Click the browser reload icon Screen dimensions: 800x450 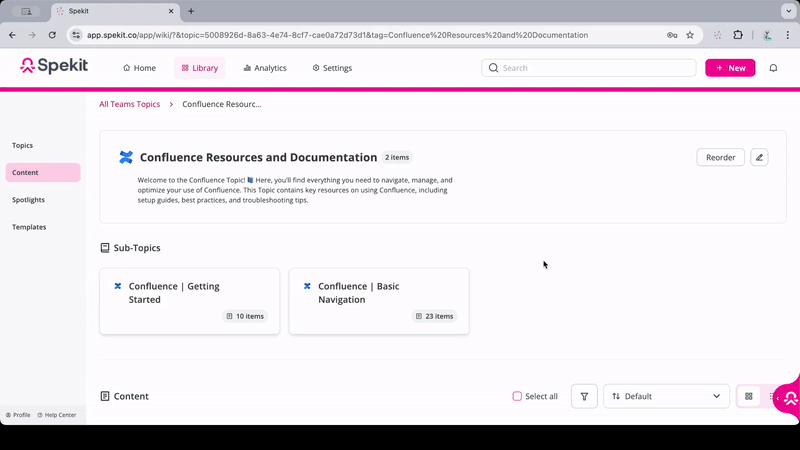coord(52,35)
